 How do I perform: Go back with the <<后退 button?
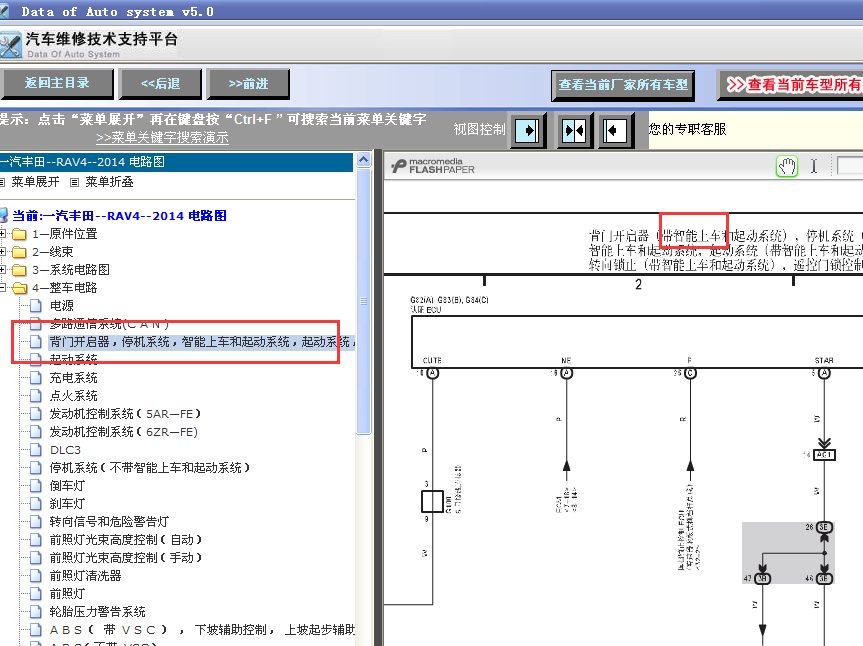pyautogui.click(x=160, y=84)
